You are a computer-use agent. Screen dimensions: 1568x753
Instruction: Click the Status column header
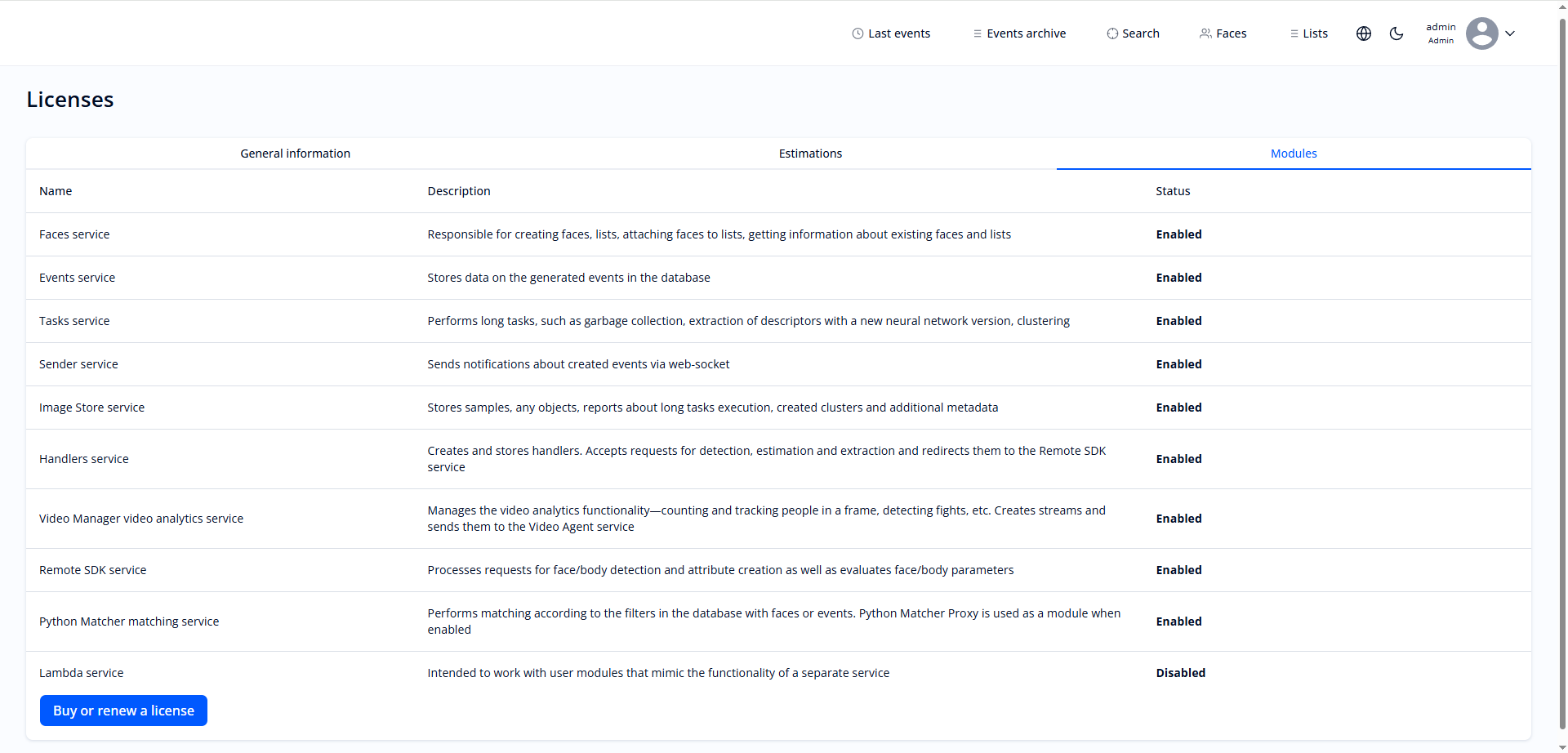point(1173,191)
